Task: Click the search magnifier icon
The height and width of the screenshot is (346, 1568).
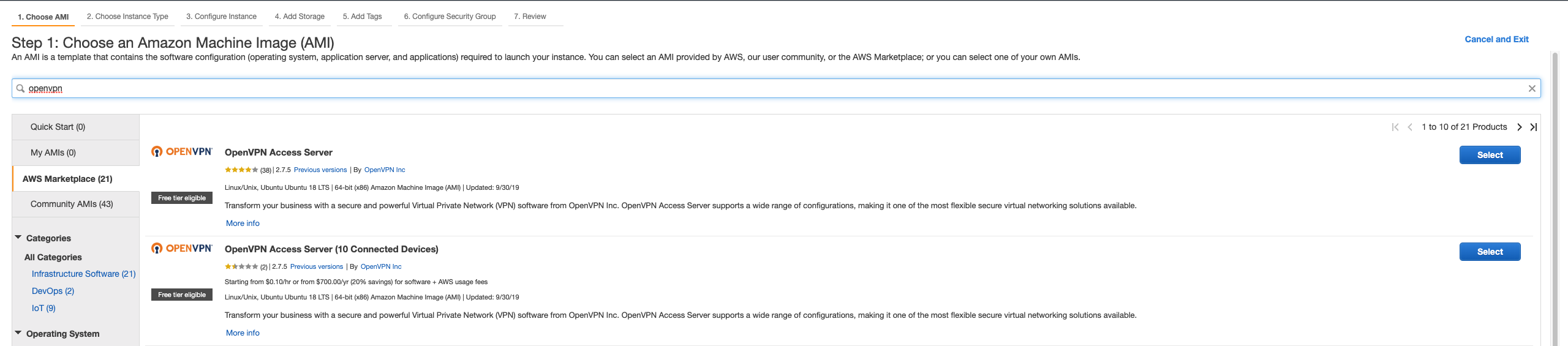Action: 20,88
